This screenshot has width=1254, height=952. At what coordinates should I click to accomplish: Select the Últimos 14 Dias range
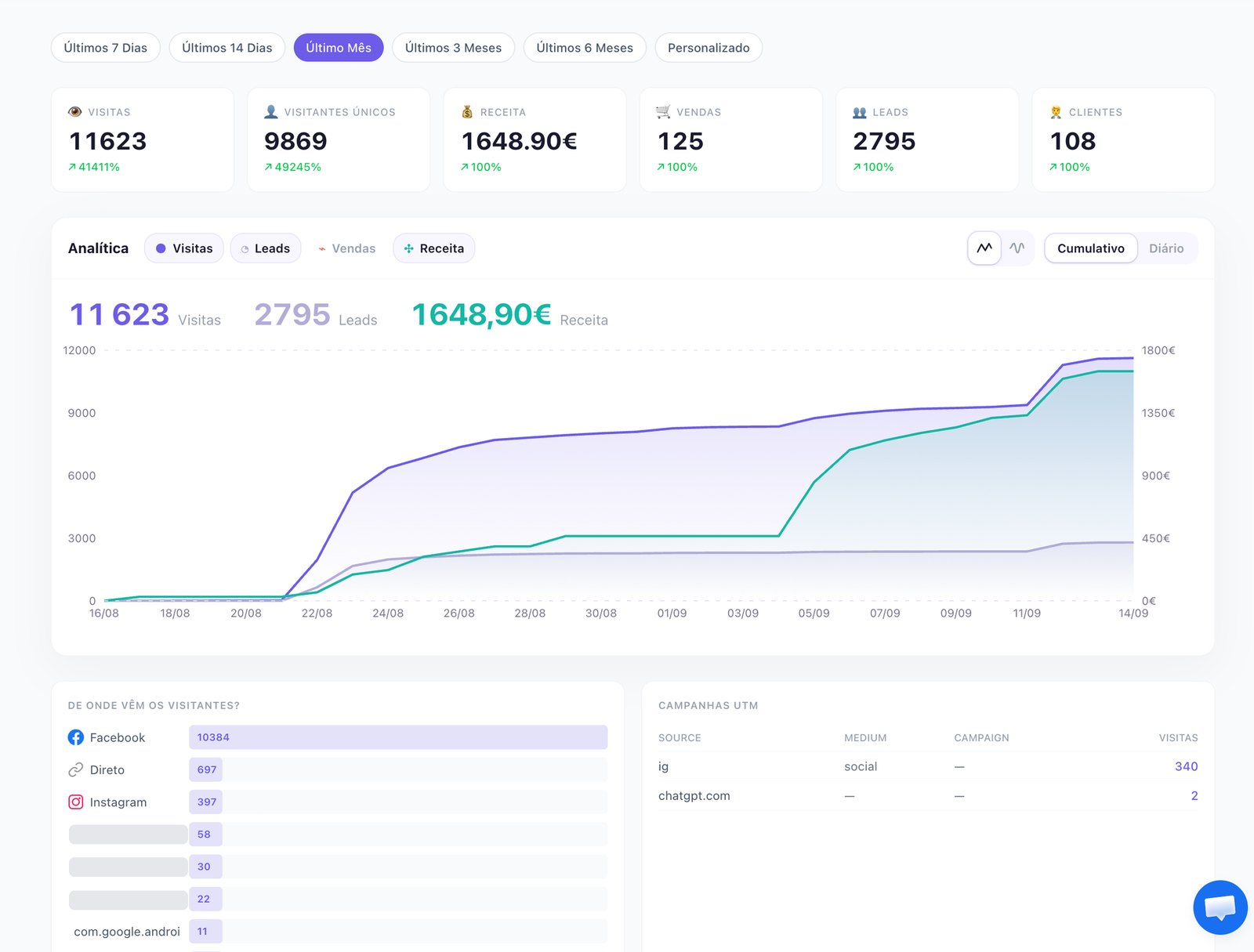pyautogui.click(x=227, y=48)
